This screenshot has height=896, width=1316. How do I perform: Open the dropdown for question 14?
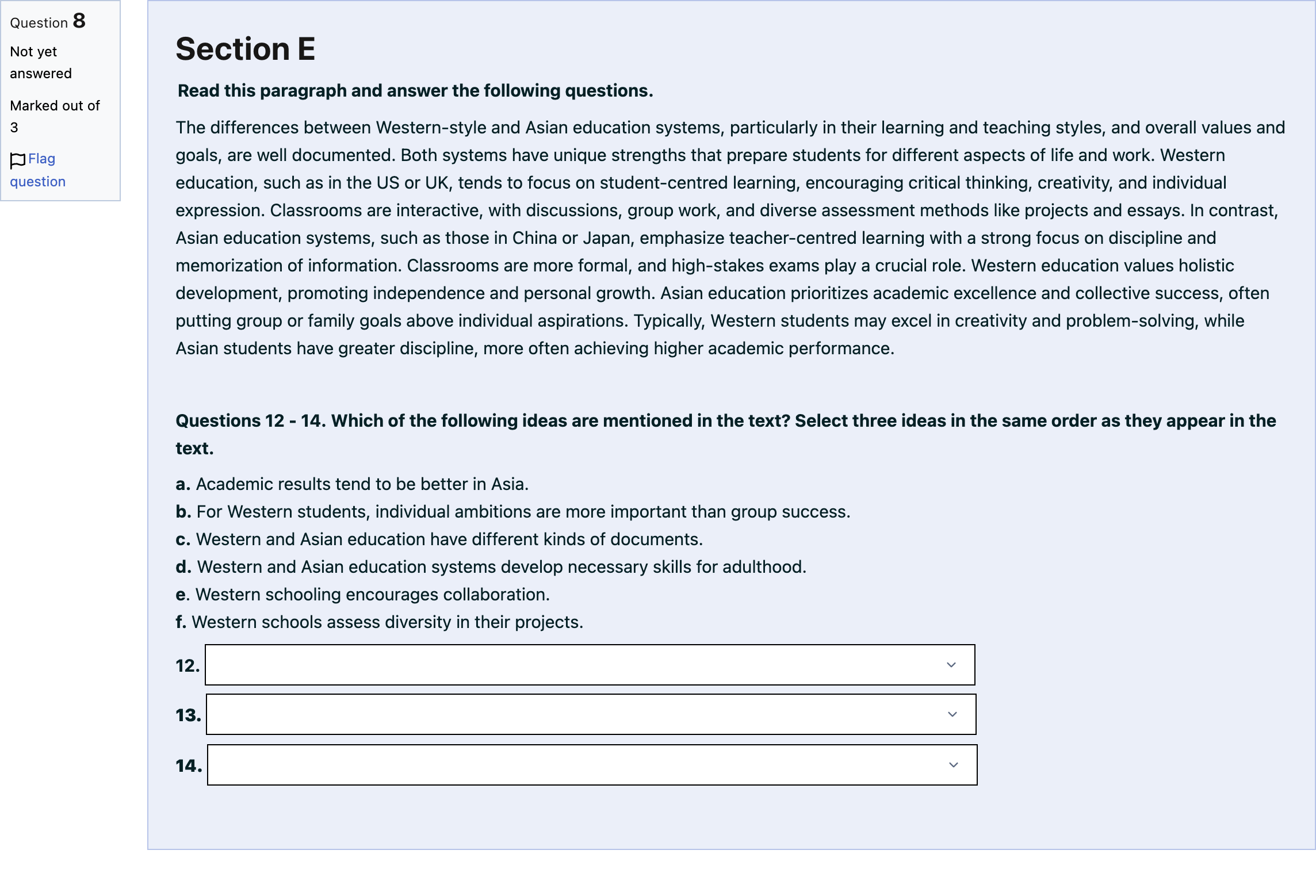click(x=592, y=765)
